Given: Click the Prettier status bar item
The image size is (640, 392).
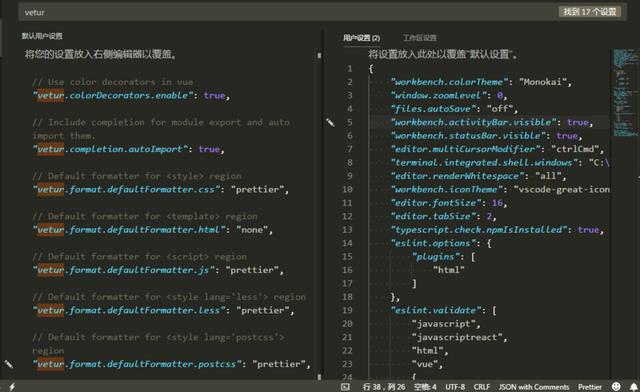Looking at the screenshot, I should click(590, 387).
